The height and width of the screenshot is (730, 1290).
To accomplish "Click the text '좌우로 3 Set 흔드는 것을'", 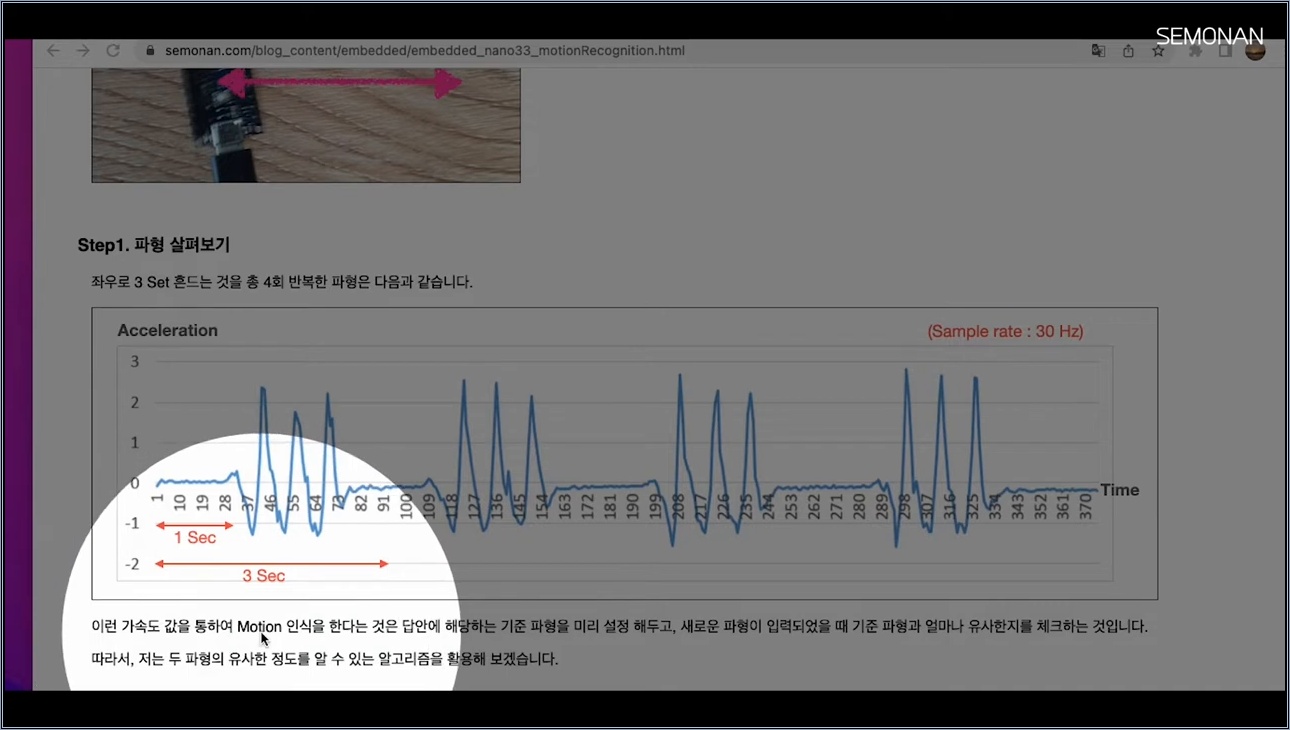I will click(x=169, y=282).
